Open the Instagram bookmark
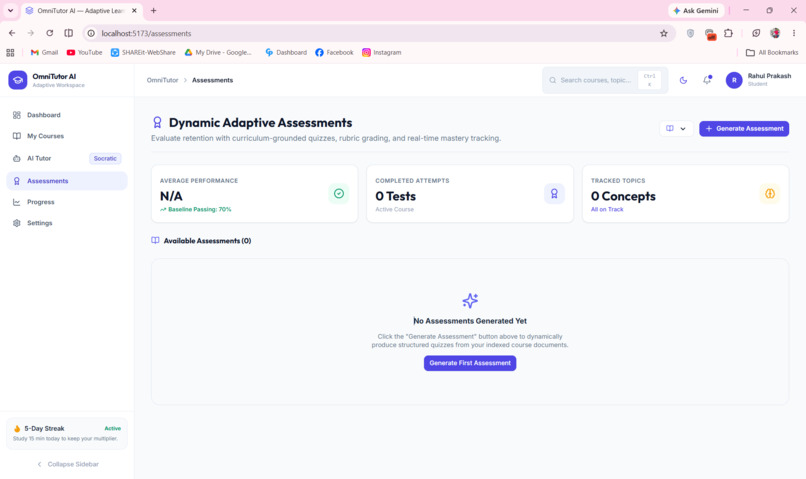This screenshot has height=479, width=806. 381,52
